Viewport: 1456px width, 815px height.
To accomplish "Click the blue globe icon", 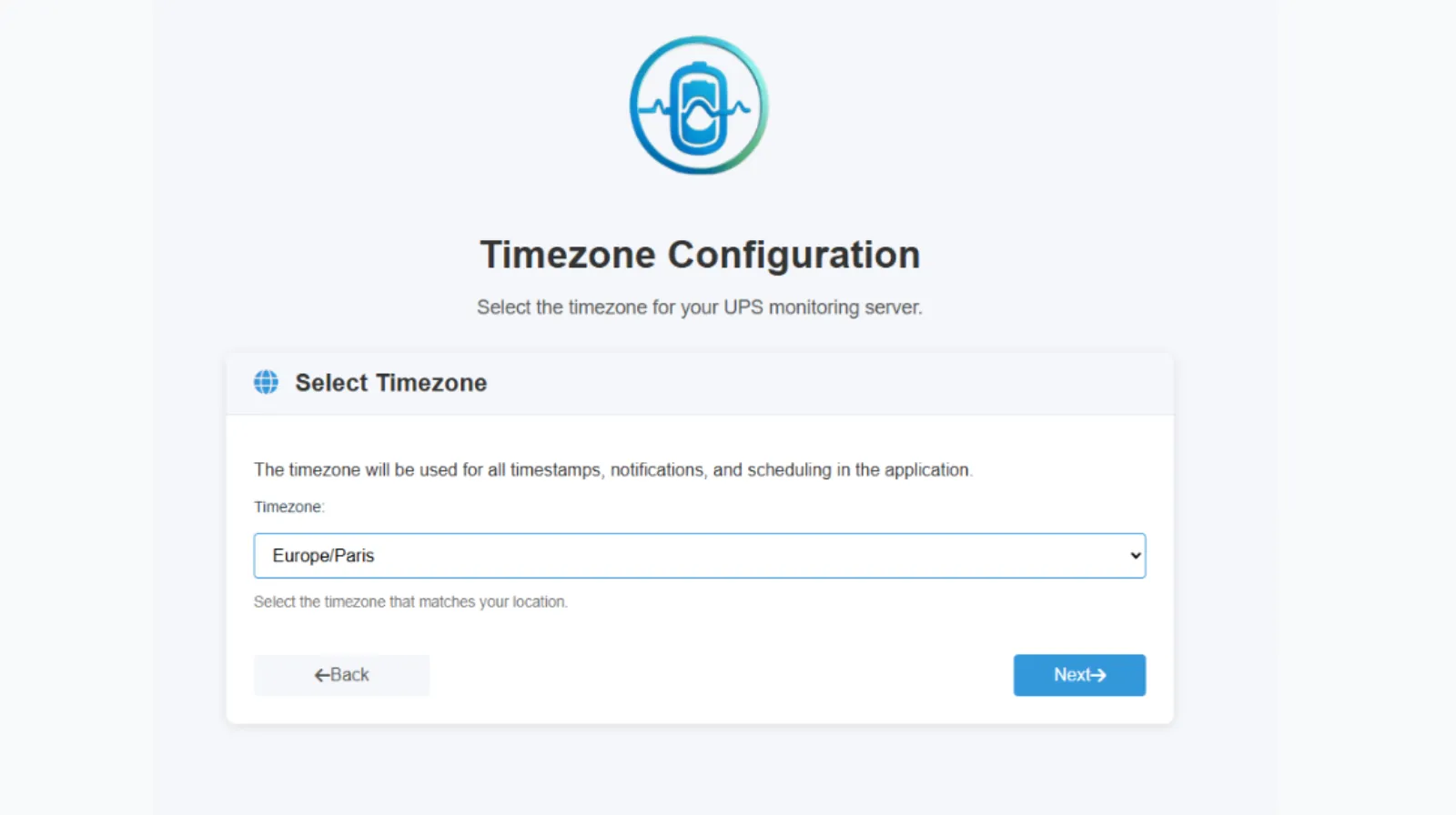I will 266,382.
